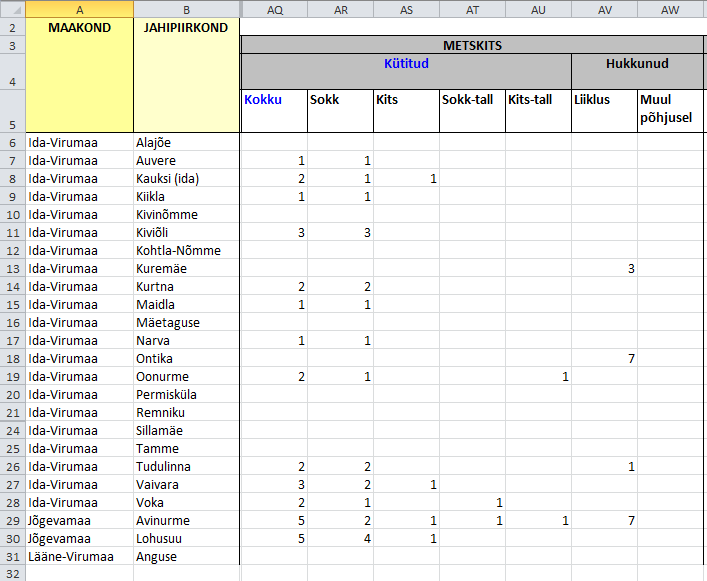Select the Avinurme district cell
This screenshot has height=581, width=707.
[186, 521]
